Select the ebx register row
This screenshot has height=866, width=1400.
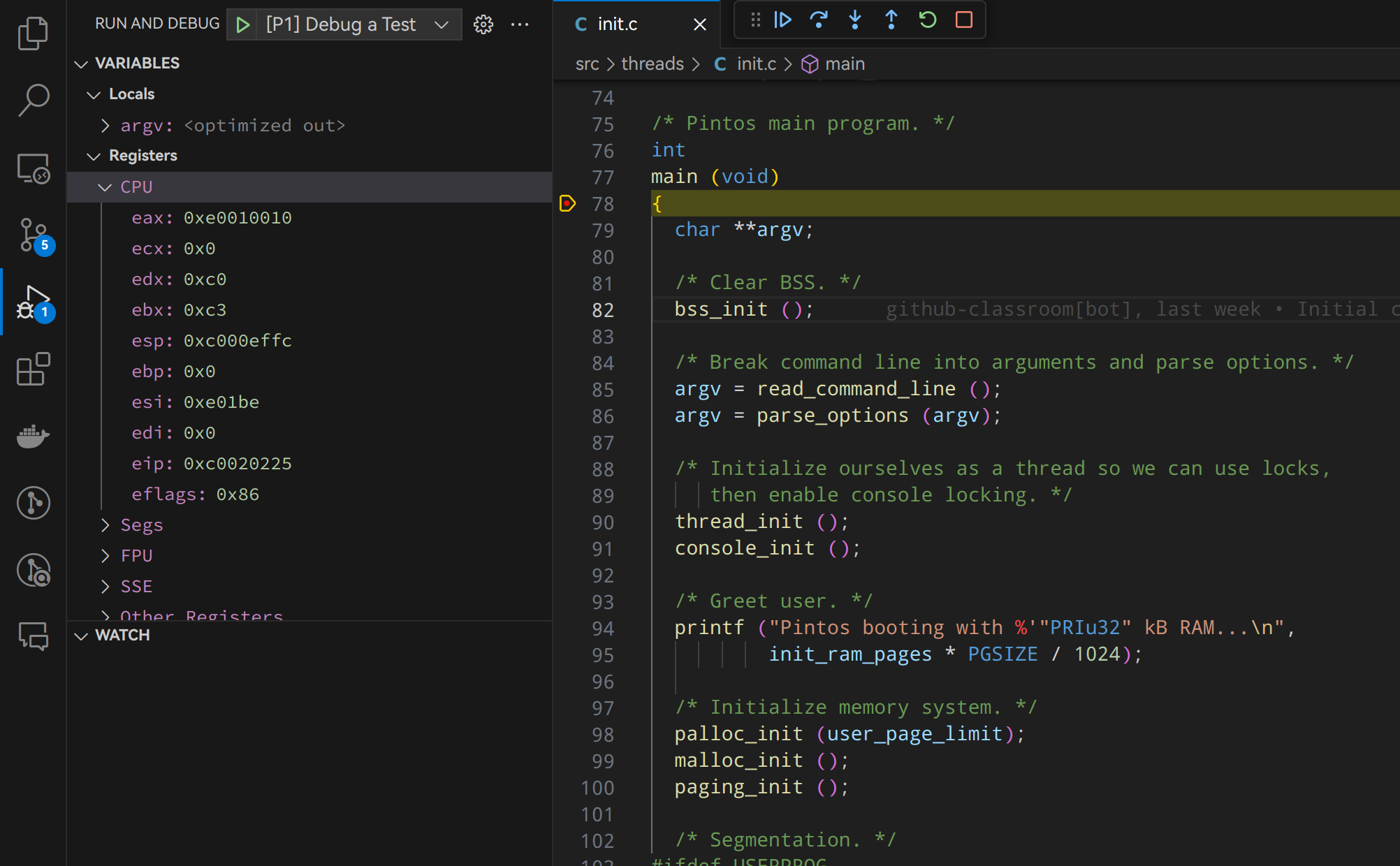pyautogui.click(x=309, y=309)
